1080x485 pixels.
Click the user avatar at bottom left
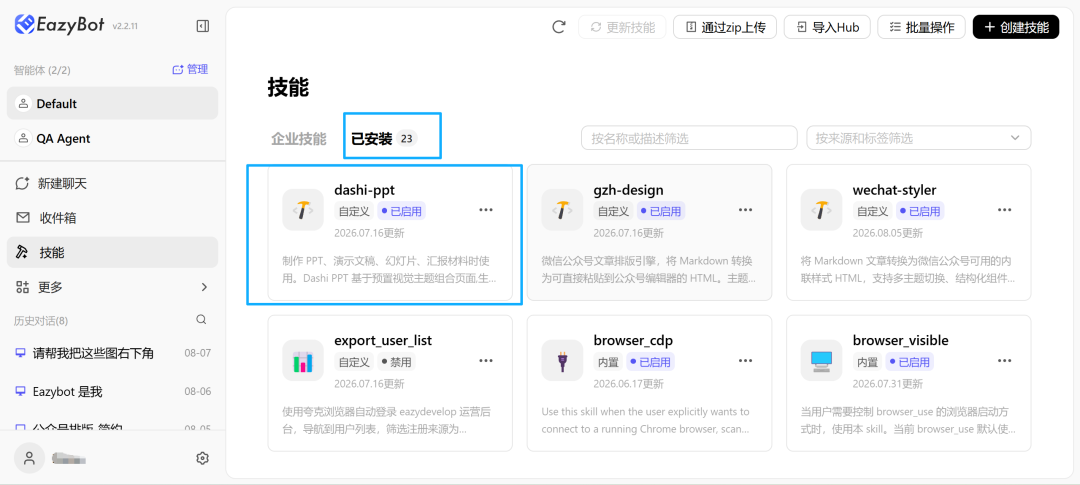coord(29,458)
